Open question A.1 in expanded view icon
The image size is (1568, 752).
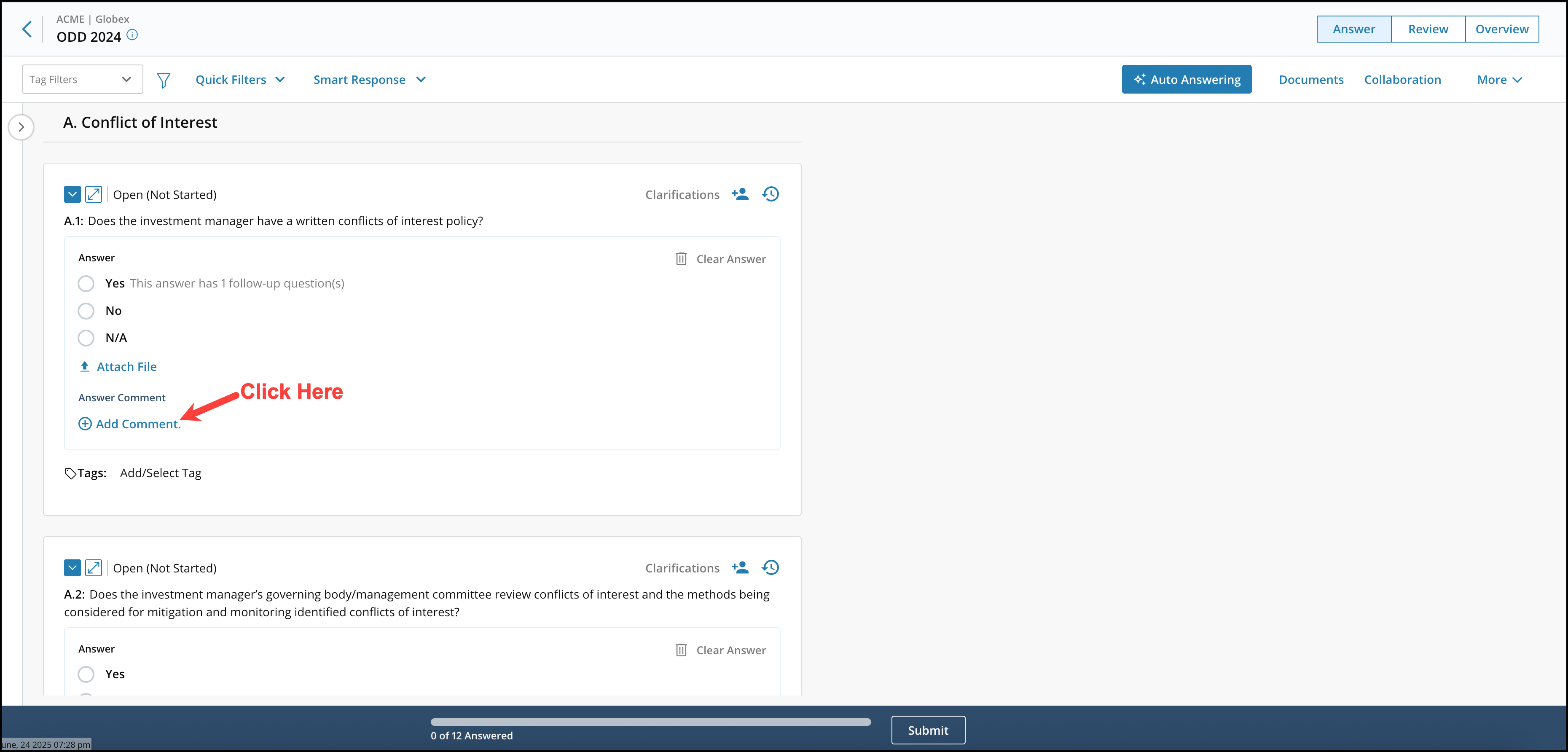tap(93, 195)
